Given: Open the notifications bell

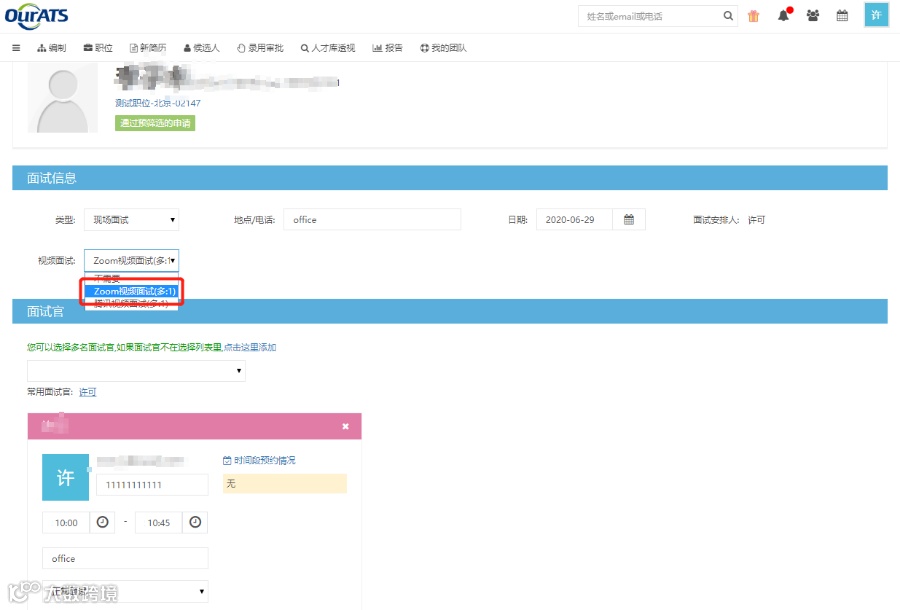Looking at the screenshot, I should (x=783, y=15).
